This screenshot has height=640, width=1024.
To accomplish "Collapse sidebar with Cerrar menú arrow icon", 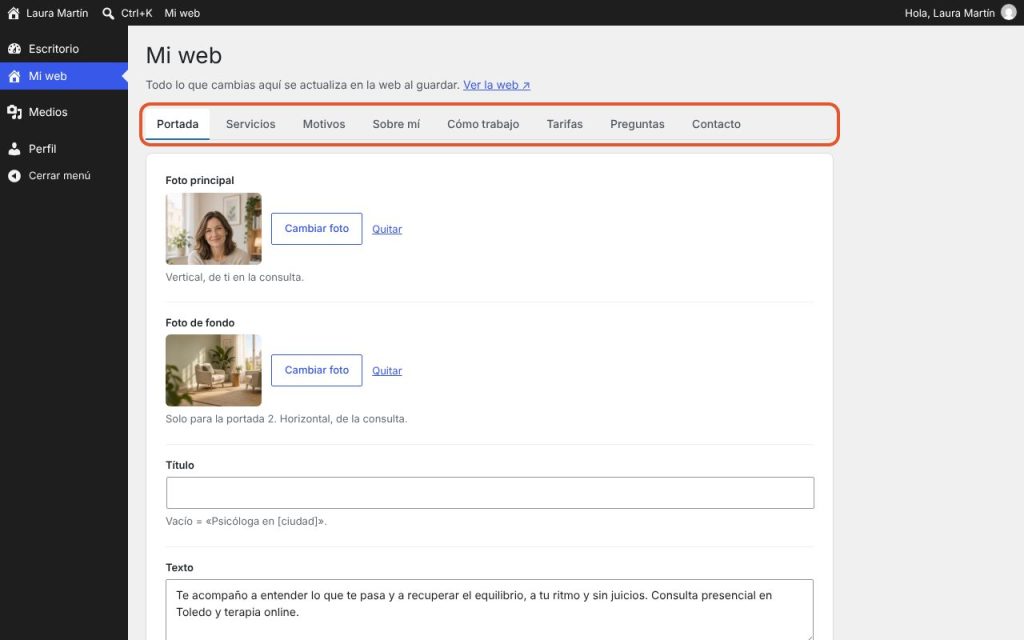I will (14, 176).
